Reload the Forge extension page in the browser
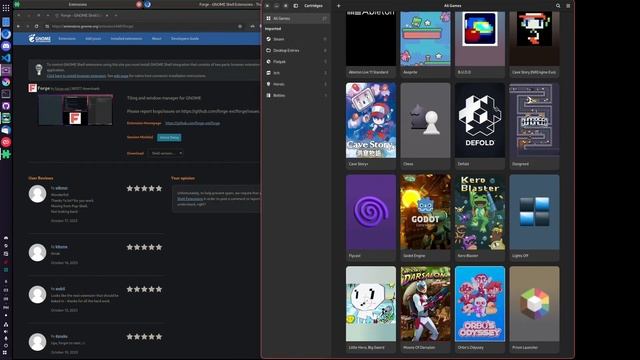The image size is (640, 360). pos(36,26)
